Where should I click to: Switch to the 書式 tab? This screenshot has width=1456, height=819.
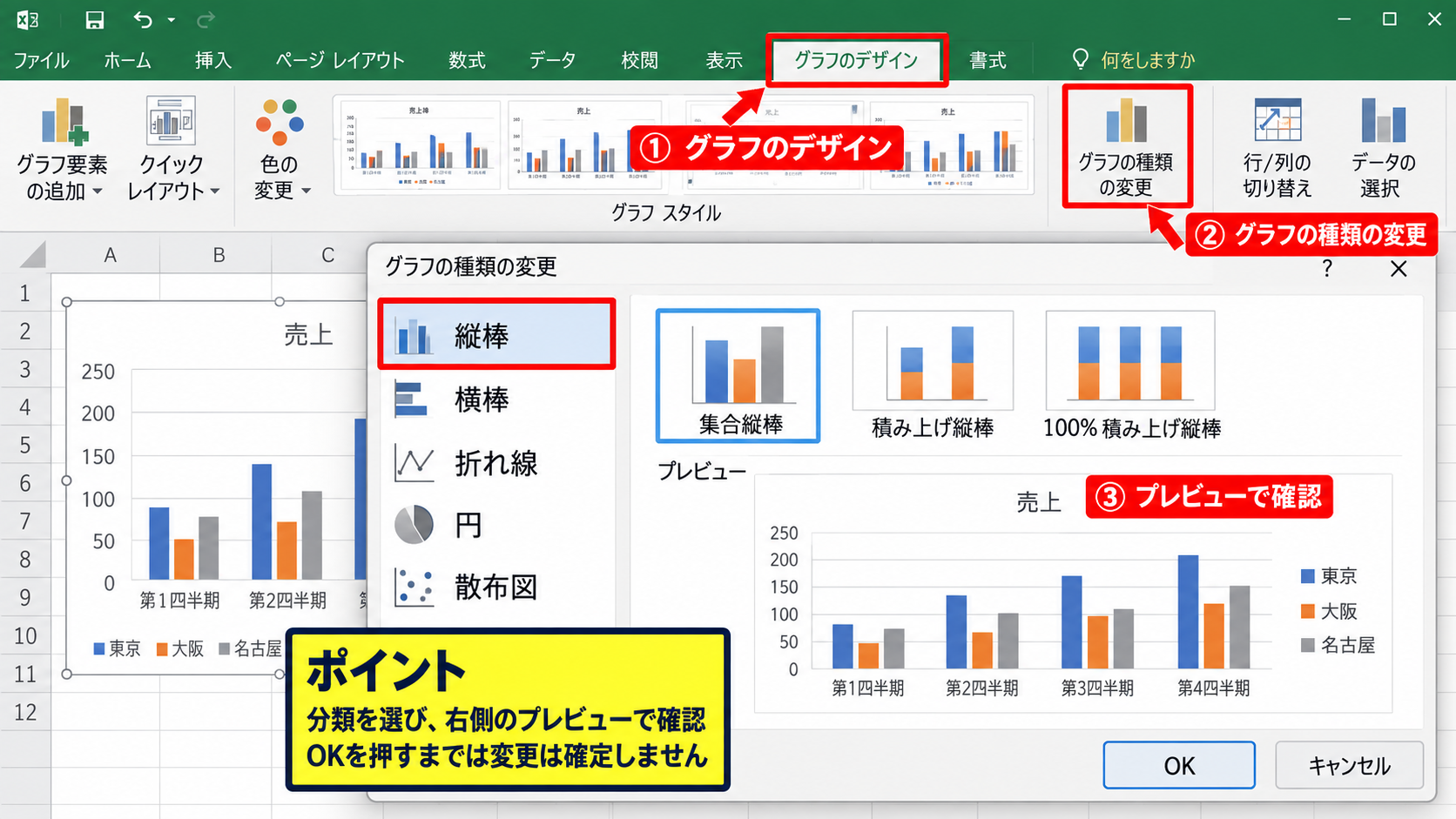click(988, 60)
